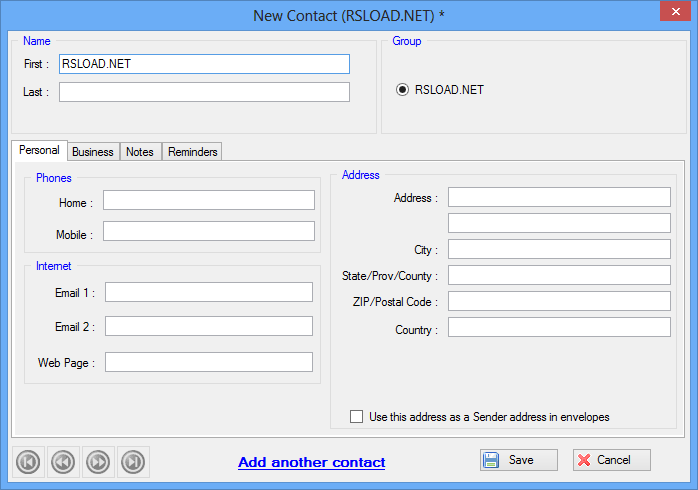The height and width of the screenshot is (490, 698).
Task: Click the second Address line field
Action: (x=559, y=223)
